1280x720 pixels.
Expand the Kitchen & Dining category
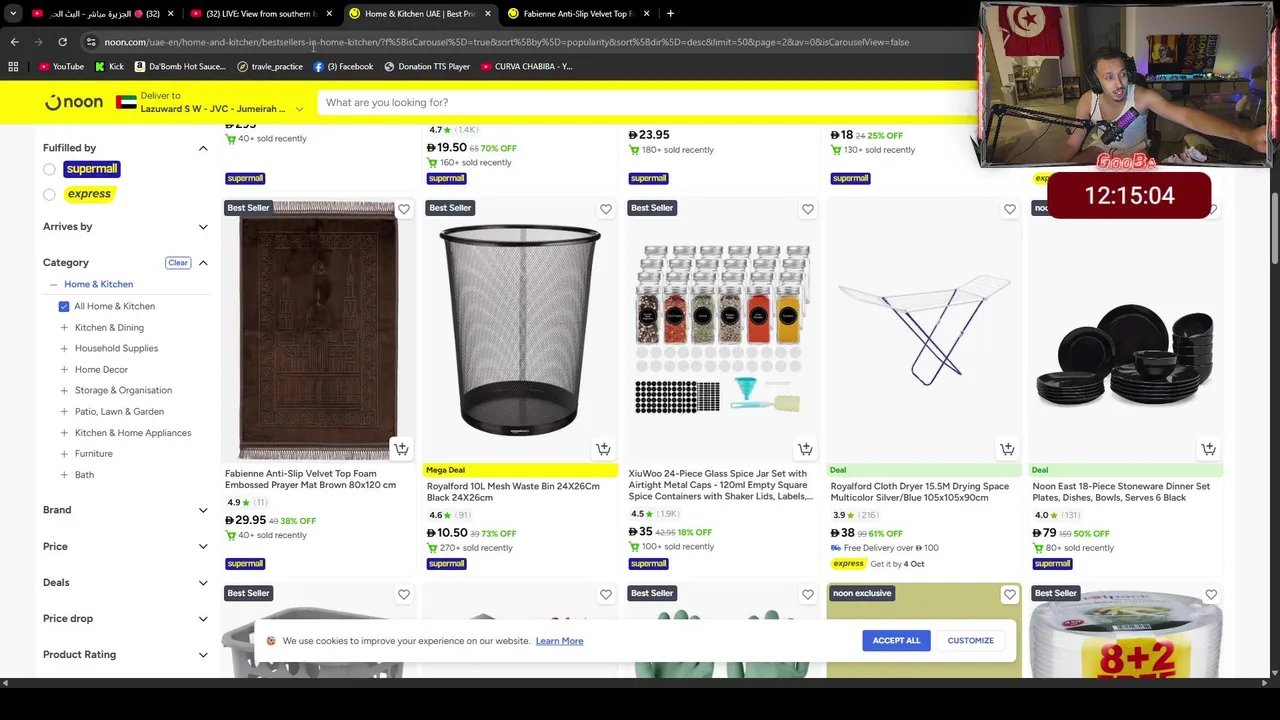64,327
